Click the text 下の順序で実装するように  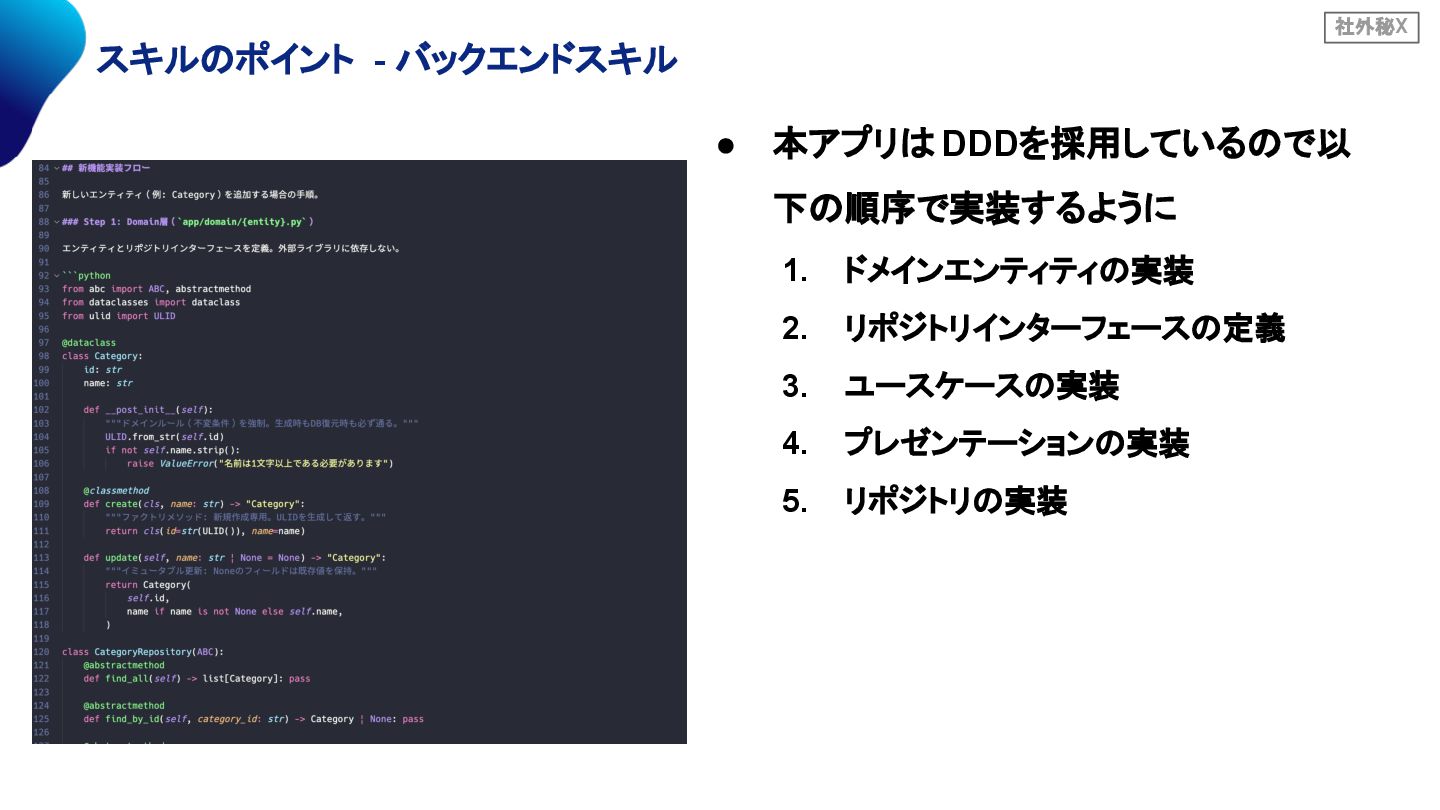coord(974,208)
